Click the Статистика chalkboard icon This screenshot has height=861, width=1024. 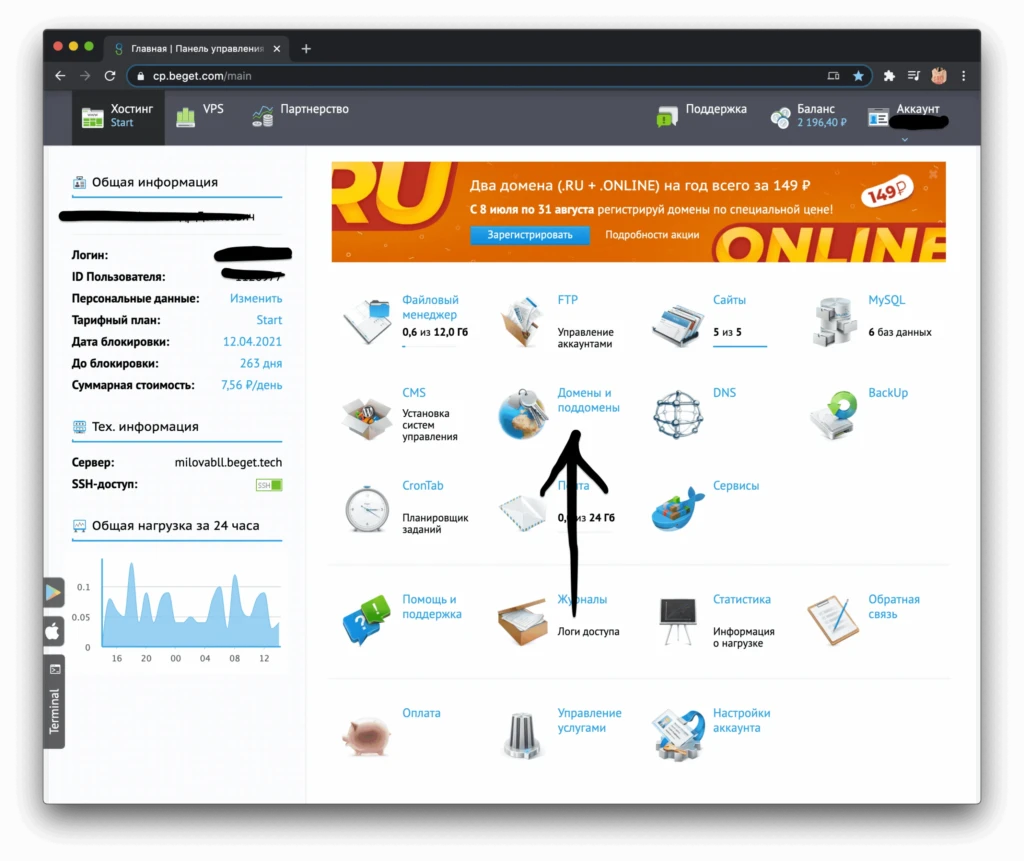(x=677, y=621)
